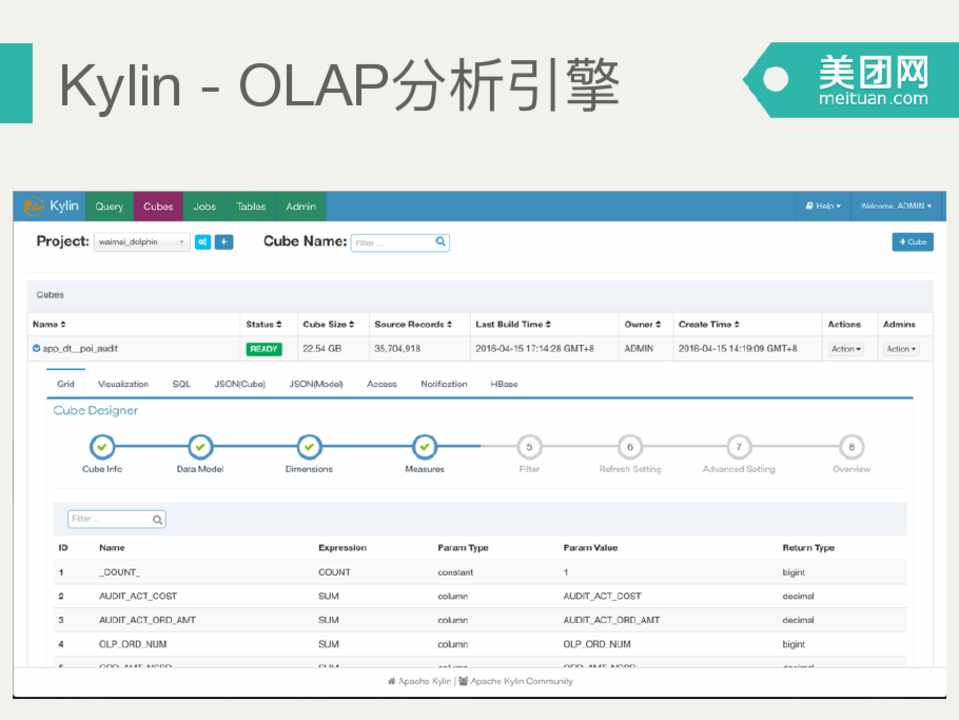The image size is (959, 720).
Task: Open step 8 Overview in designer
Action: pyautogui.click(x=851, y=447)
